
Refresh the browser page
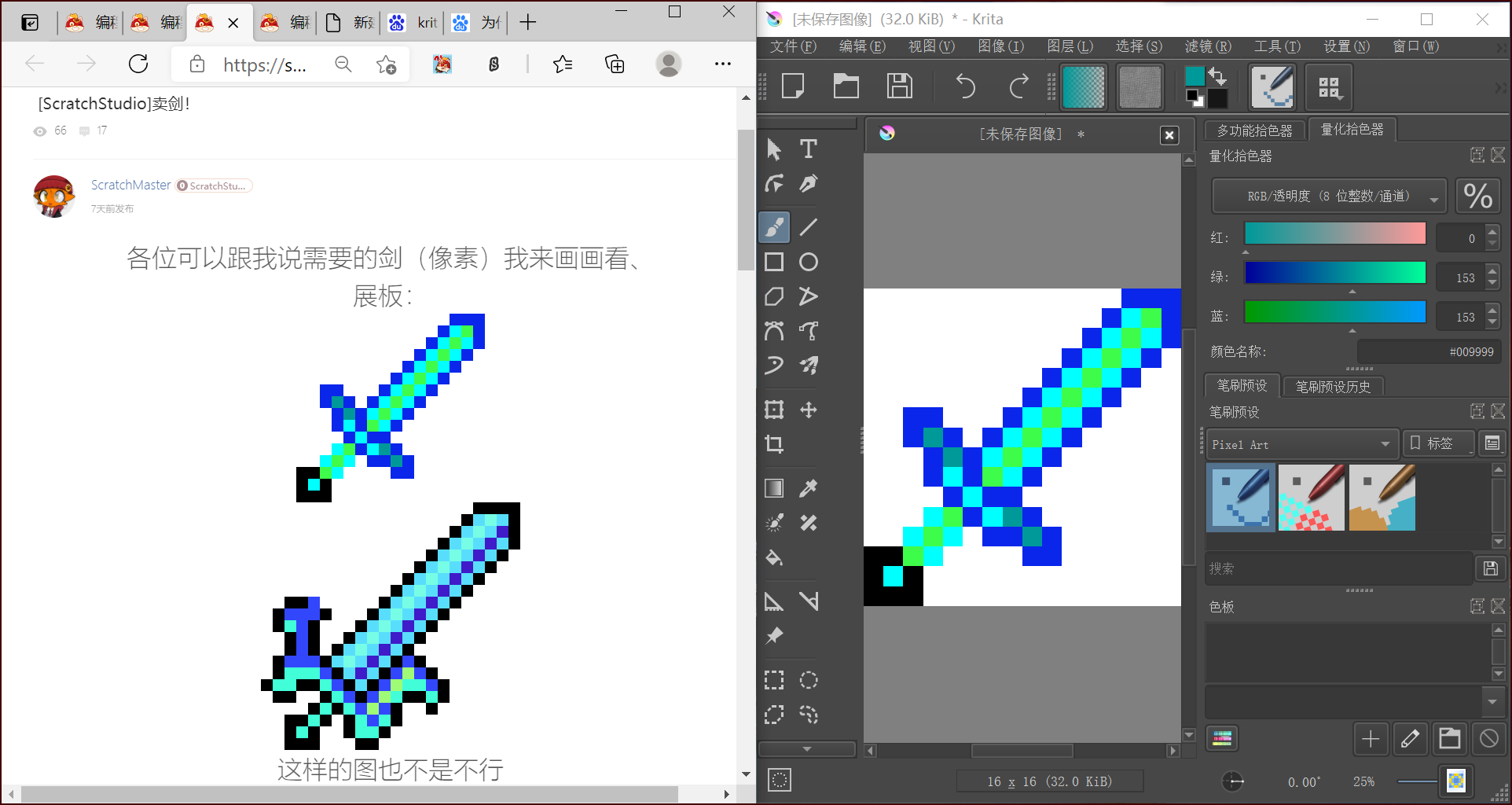pyautogui.click(x=138, y=64)
